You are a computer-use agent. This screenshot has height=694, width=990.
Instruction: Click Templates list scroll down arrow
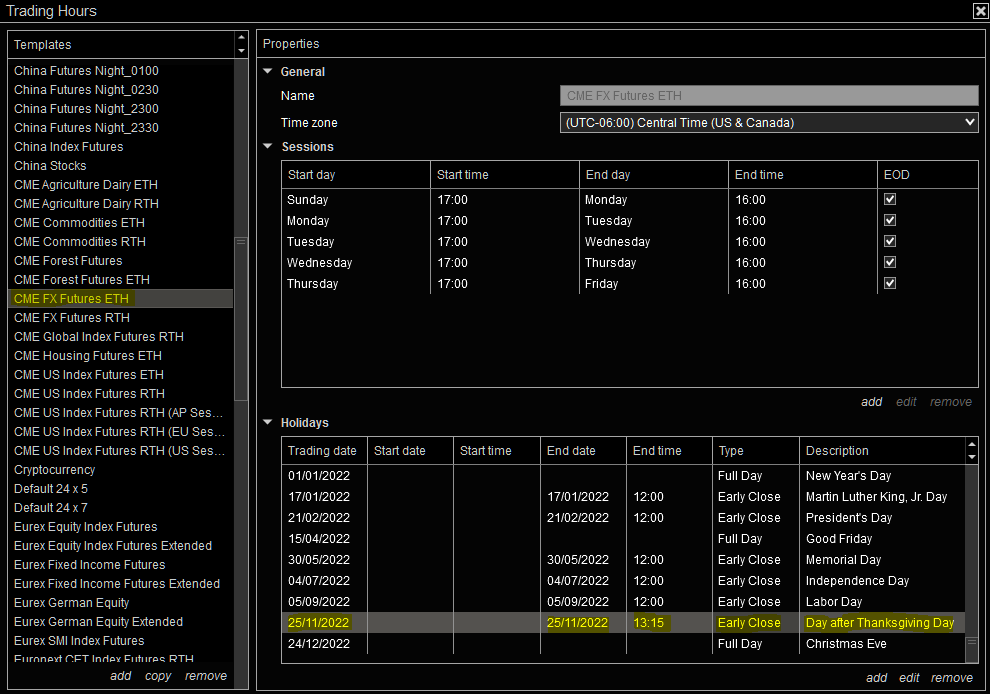tap(241, 50)
